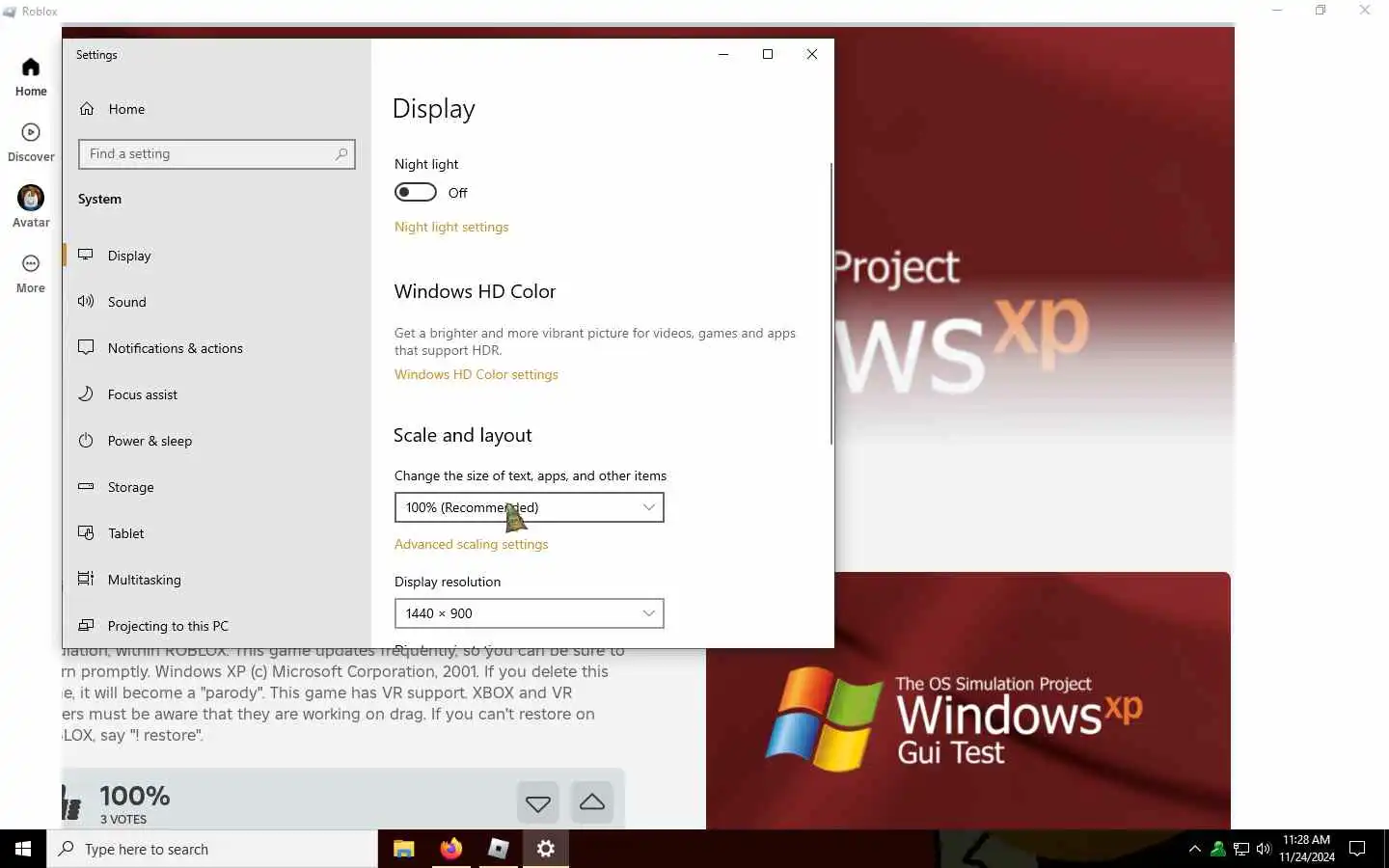Click the Storage drive icon
Screen dimensions: 1389x868
point(86,486)
